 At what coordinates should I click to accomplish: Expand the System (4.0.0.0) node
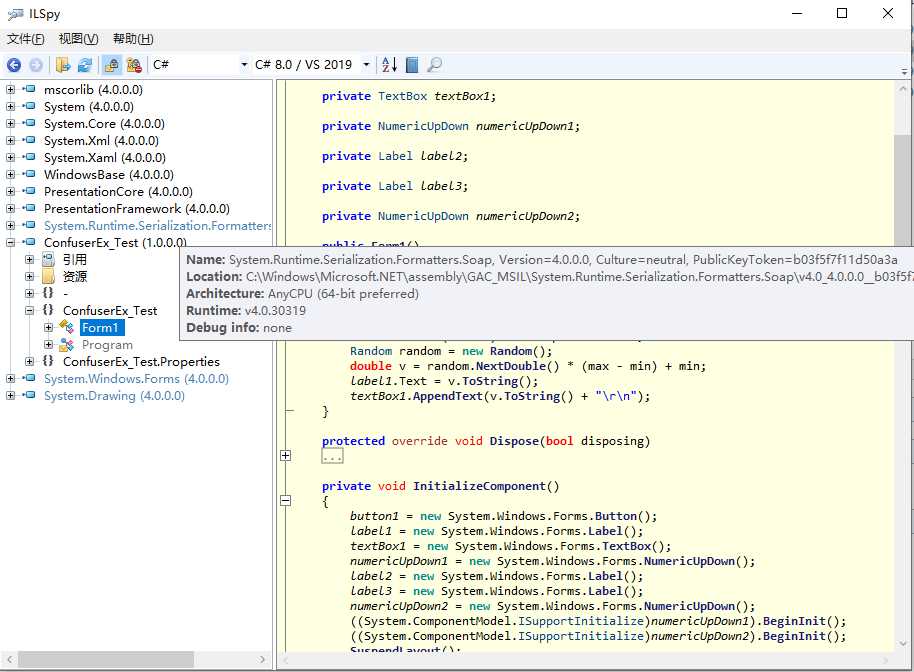coord(10,106)
